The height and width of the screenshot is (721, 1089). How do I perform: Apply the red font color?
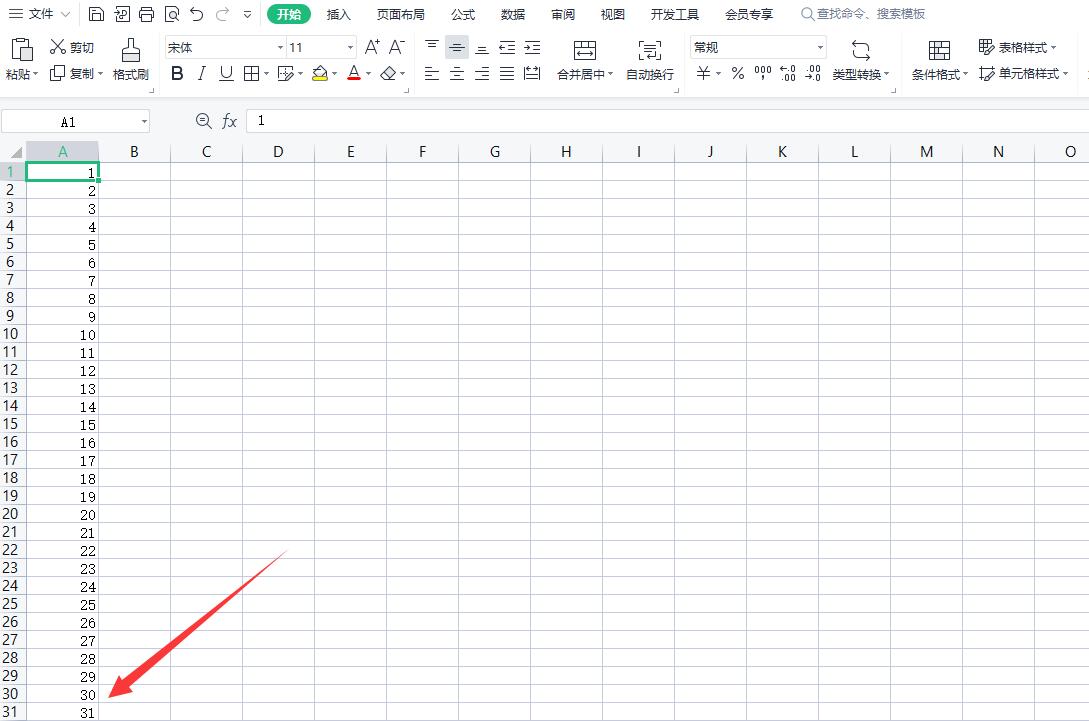click(354, 73)
